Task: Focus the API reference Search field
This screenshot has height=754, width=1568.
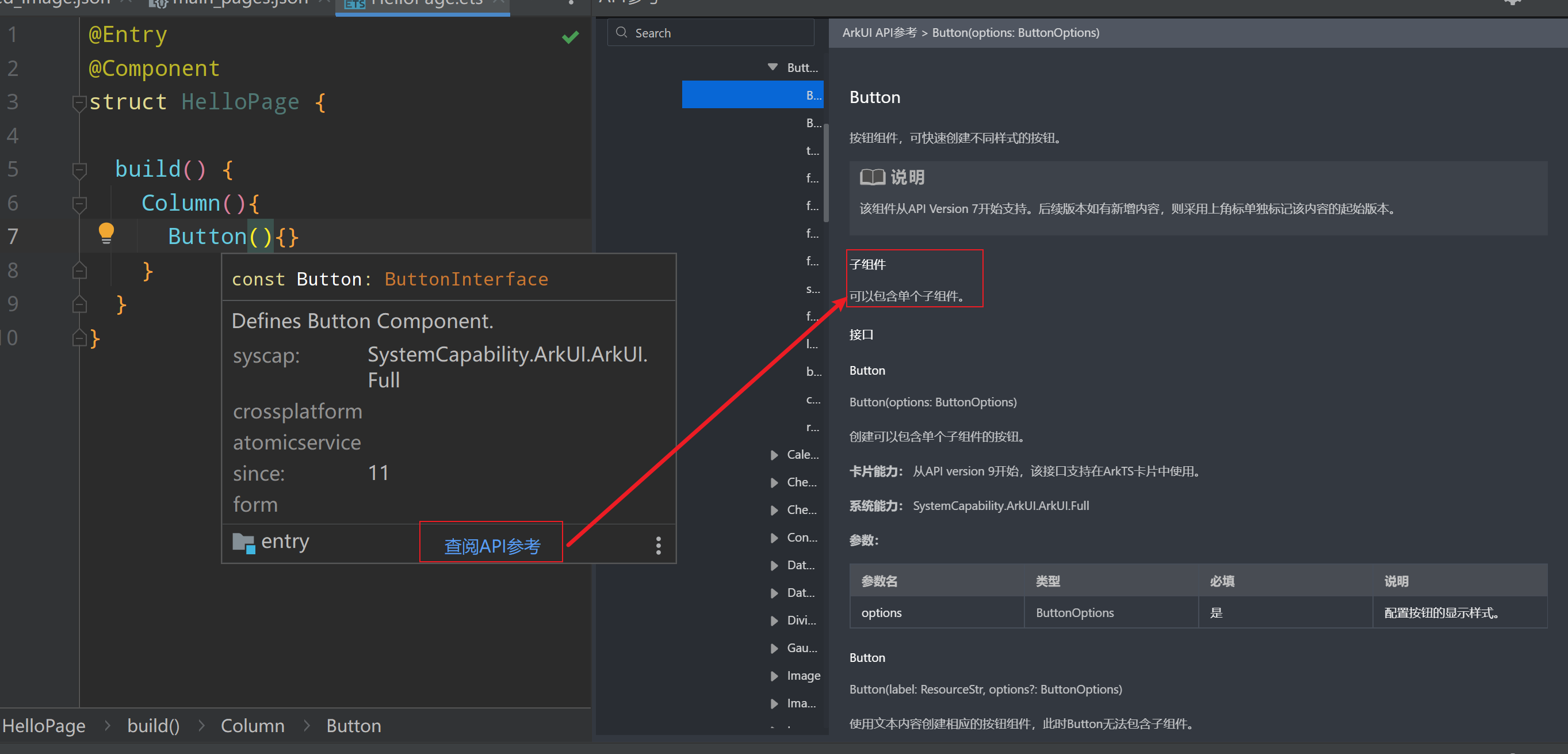Action: point(718,33)
